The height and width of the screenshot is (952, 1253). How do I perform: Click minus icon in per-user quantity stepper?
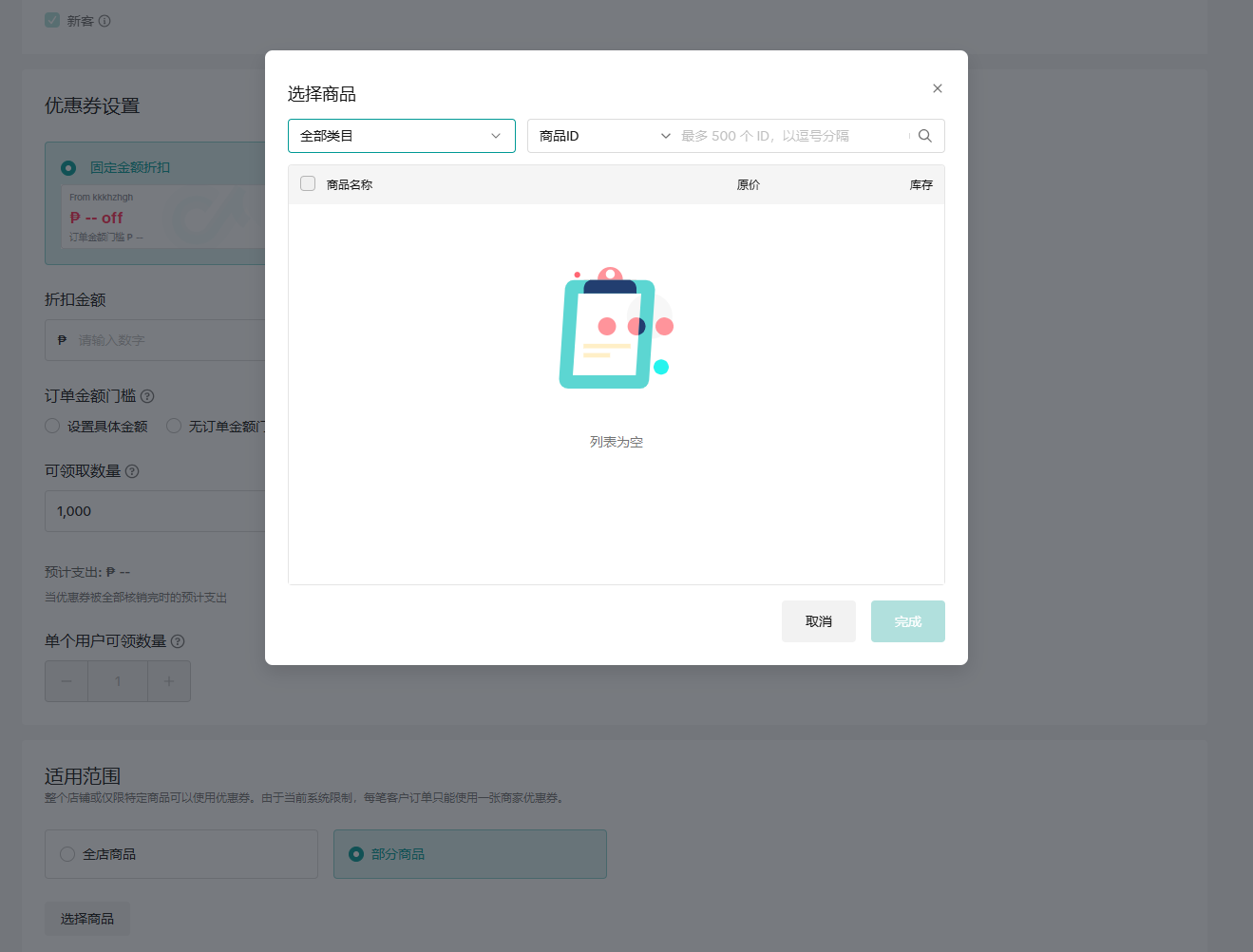click(x=66, y=681)
